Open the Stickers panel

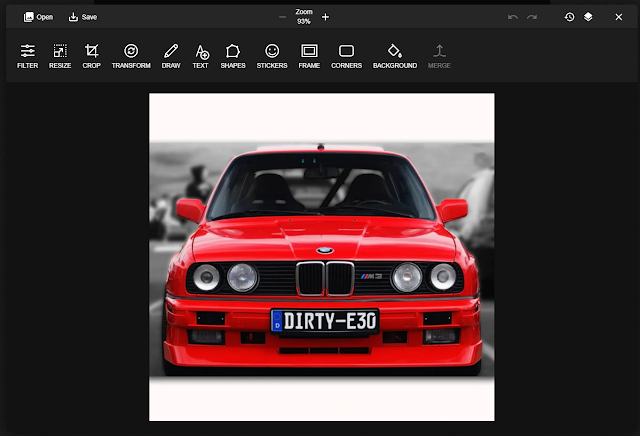(272, 56)
